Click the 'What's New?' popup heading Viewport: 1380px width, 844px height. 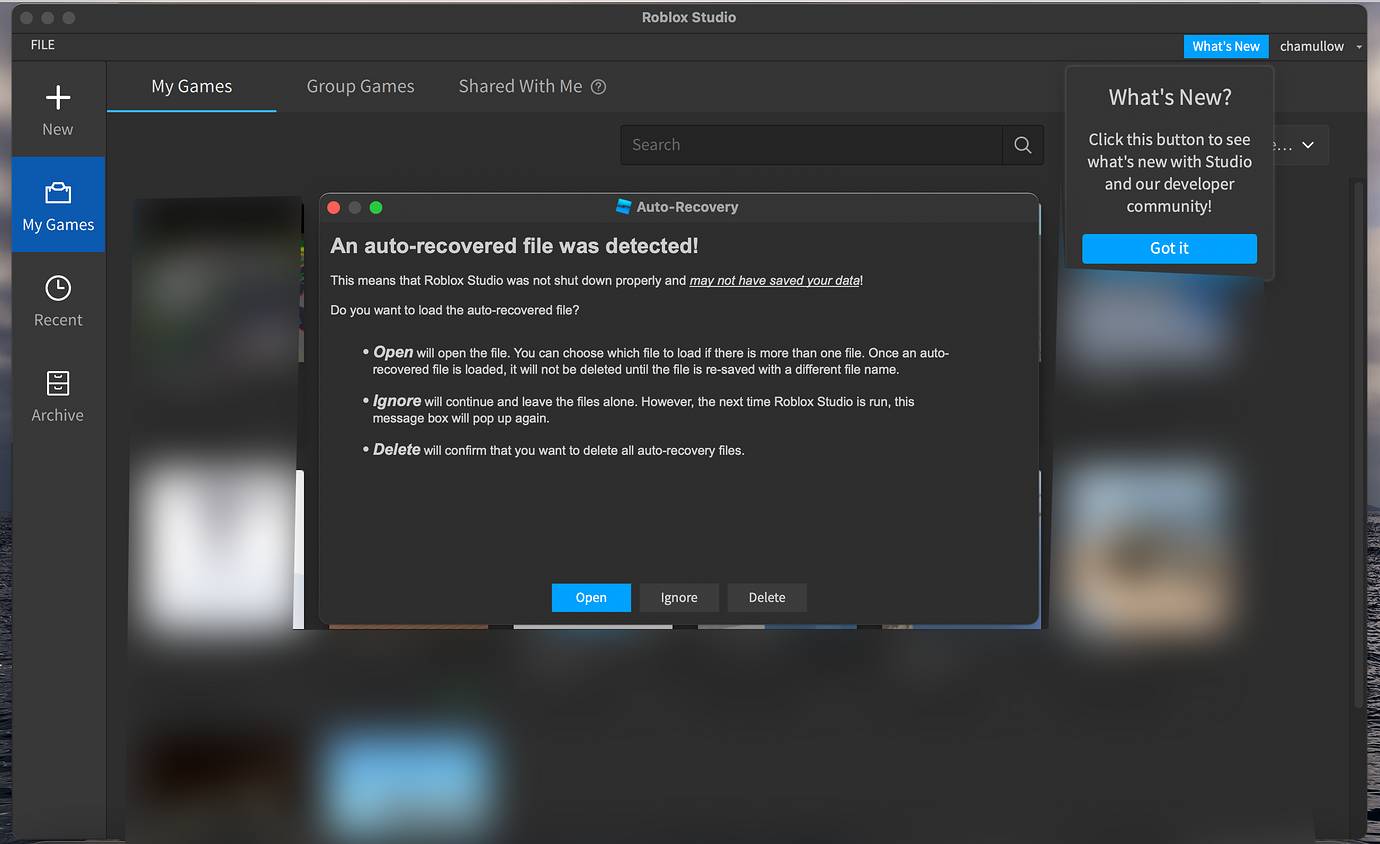(x=1170, y=97)
